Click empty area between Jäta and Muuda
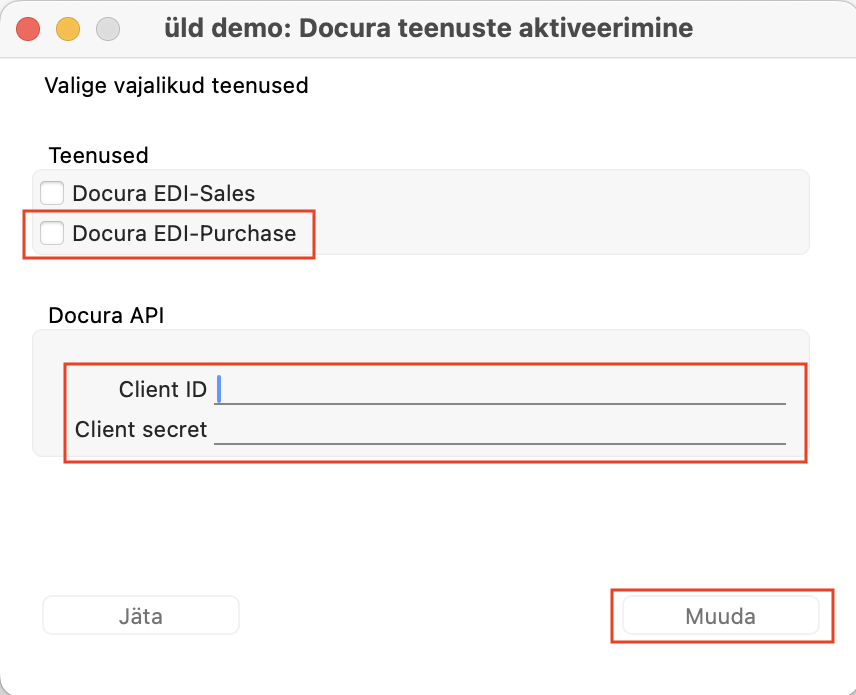The image size is (856, 695). [x=430, y=615]
